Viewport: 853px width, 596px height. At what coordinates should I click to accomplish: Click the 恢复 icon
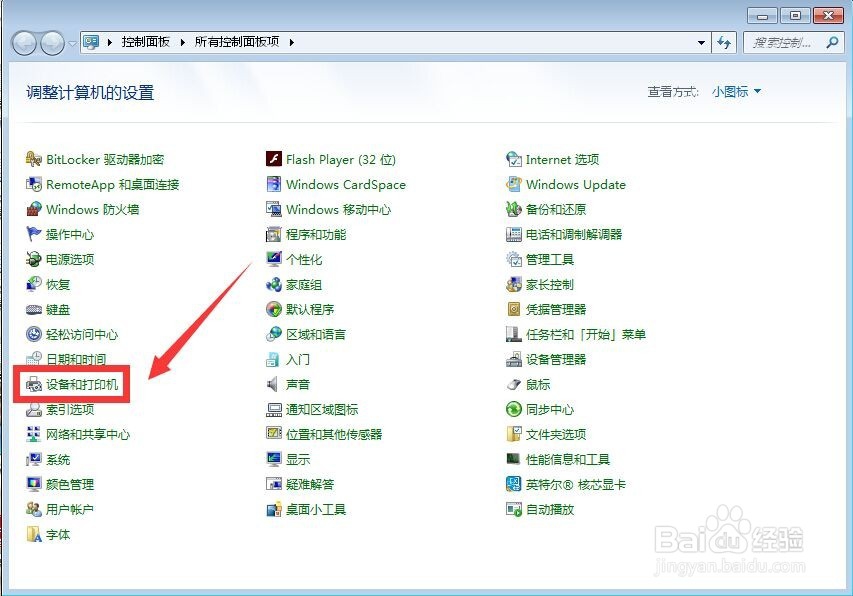pos(34,284)
